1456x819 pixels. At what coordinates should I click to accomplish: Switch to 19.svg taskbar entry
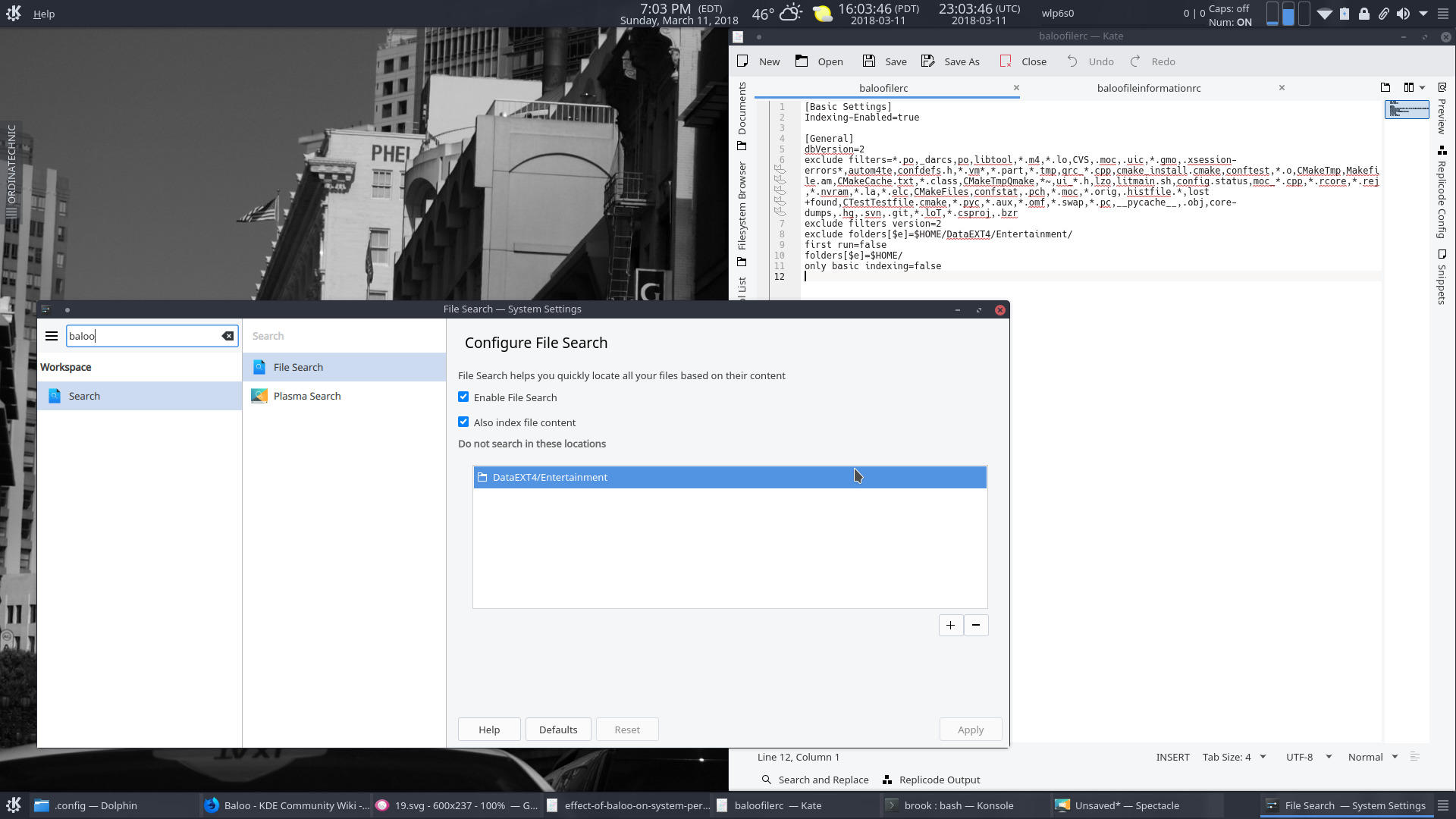457,805
